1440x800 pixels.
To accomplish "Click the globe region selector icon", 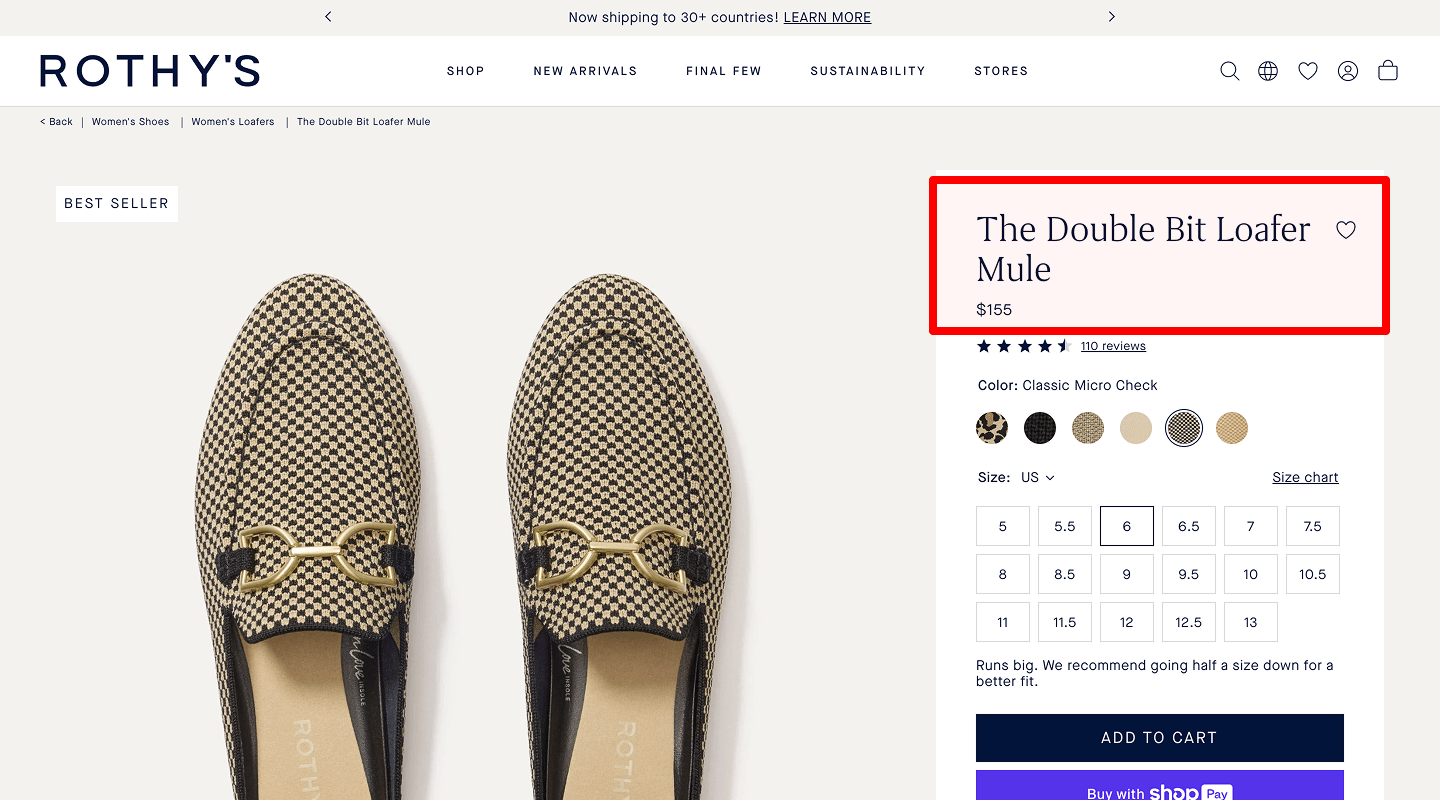I will tap(1267, 70).
